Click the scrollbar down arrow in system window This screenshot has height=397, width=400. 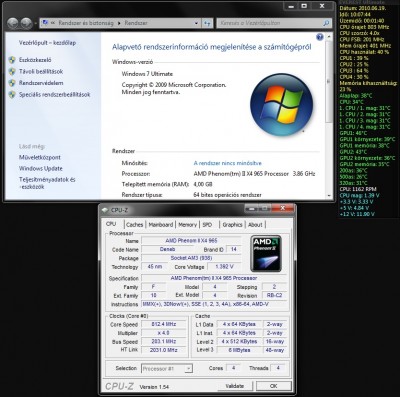[329, 196]
